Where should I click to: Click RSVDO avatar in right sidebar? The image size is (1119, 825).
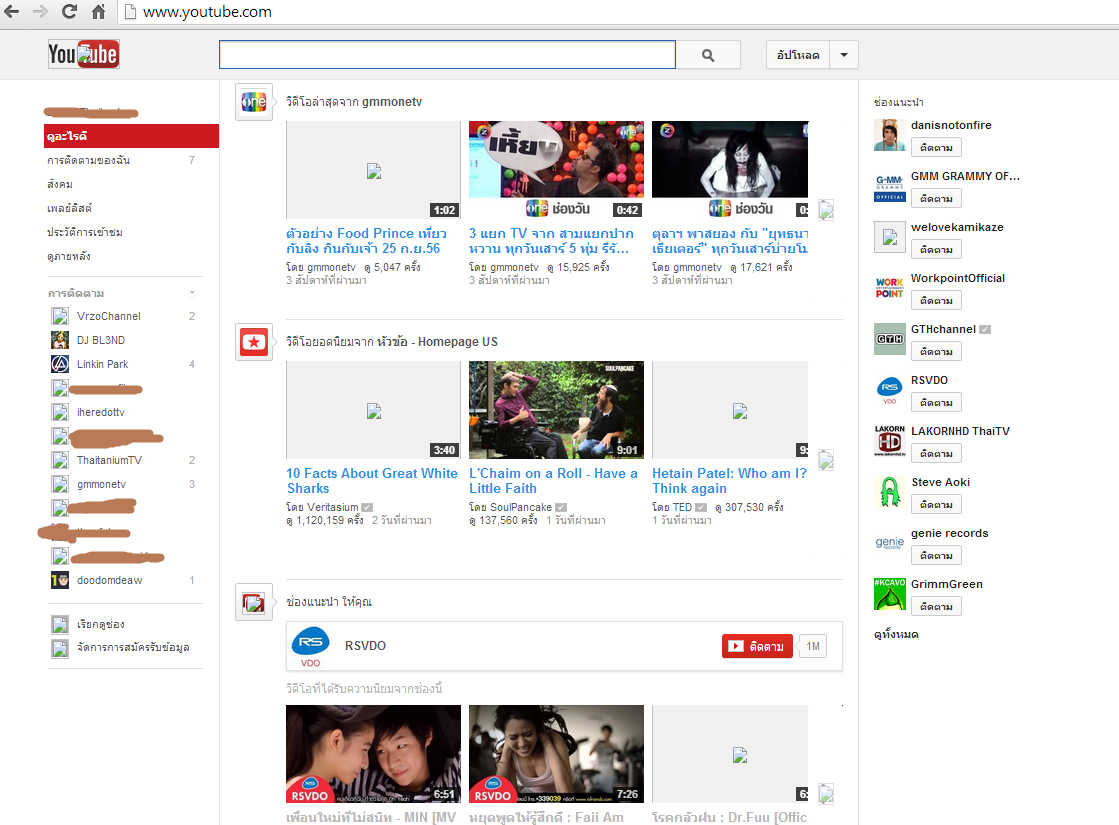pyautogui.click(x=890, y=390)
